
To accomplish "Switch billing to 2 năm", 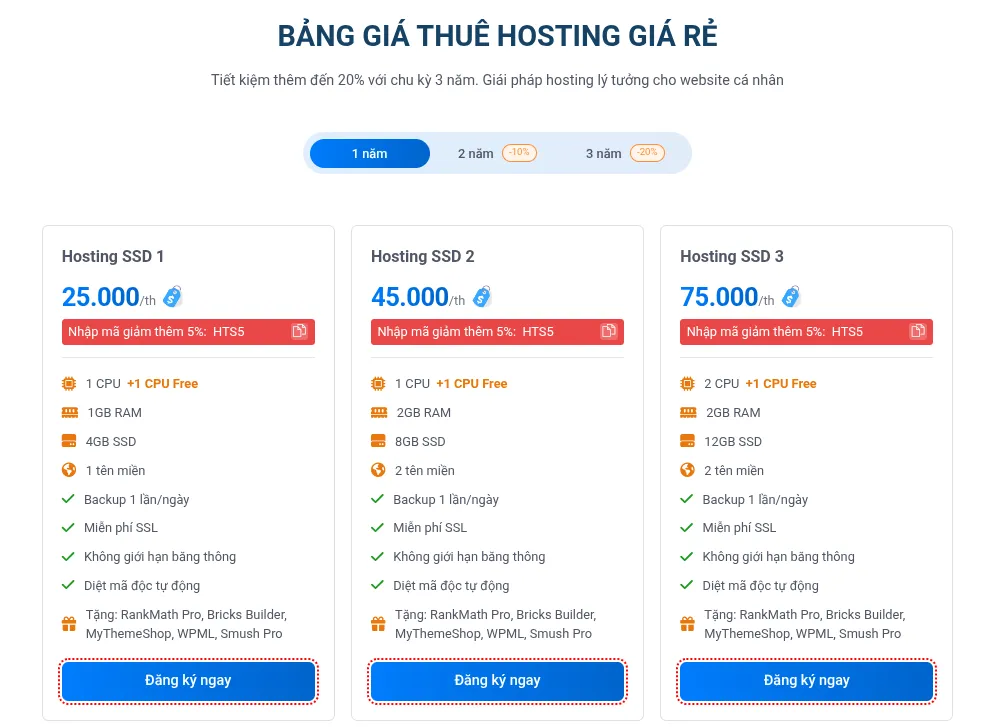I will click(x=475, y=153).
